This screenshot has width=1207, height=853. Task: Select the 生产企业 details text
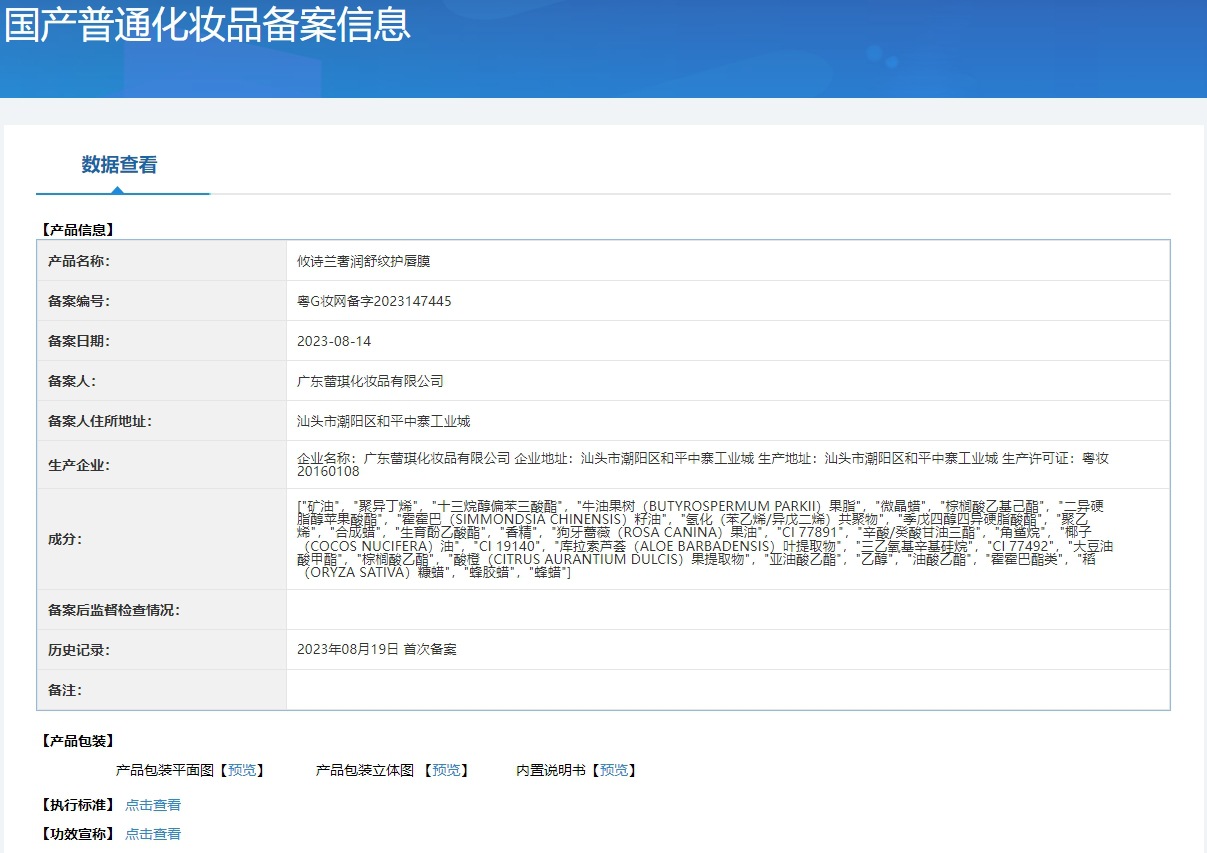pyautogui.click(x=703, y=465)
